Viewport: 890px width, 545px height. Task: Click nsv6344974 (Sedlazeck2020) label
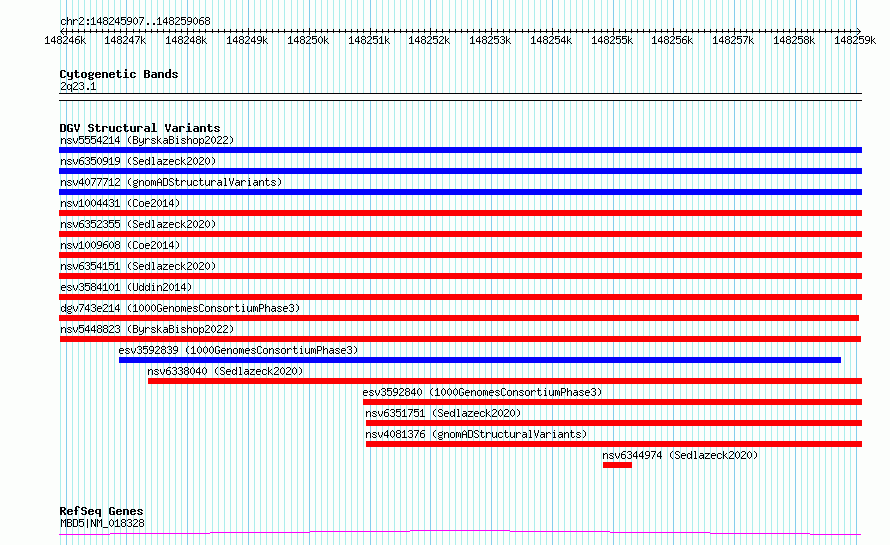click(680, 455)
